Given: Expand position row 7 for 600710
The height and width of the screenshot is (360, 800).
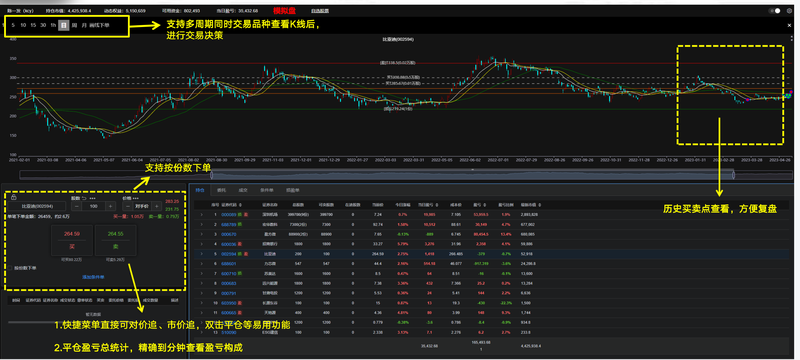Looking at the screenshot, I should click(202, 273).
